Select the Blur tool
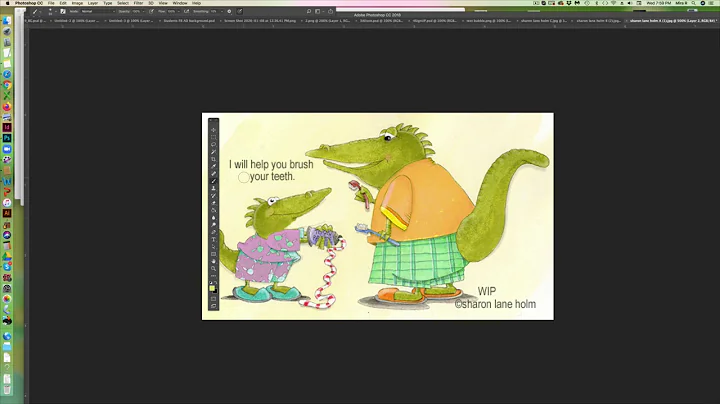The image size is (720, 404). coord(214,217)
